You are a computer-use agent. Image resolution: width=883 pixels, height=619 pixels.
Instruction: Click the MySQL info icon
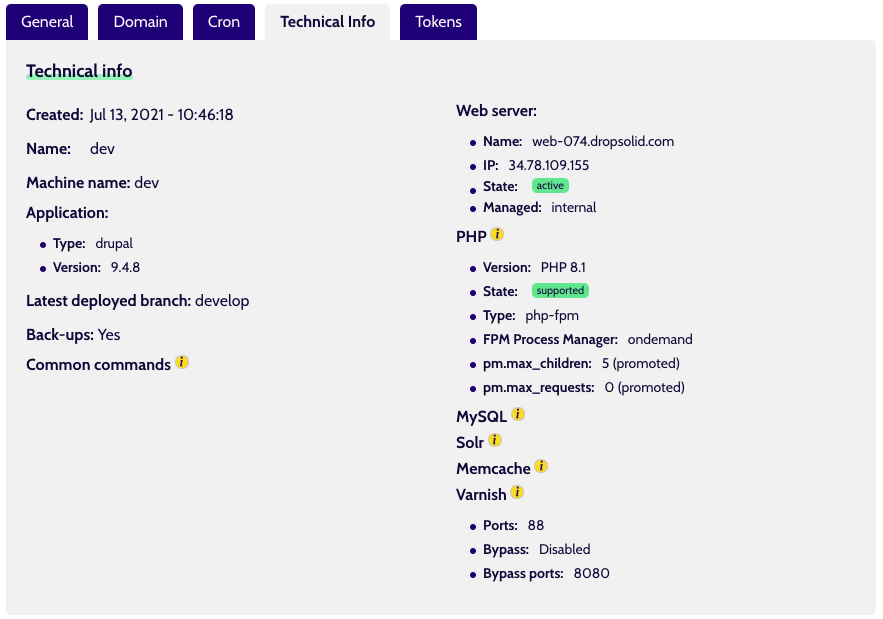(x=518, y=414)
